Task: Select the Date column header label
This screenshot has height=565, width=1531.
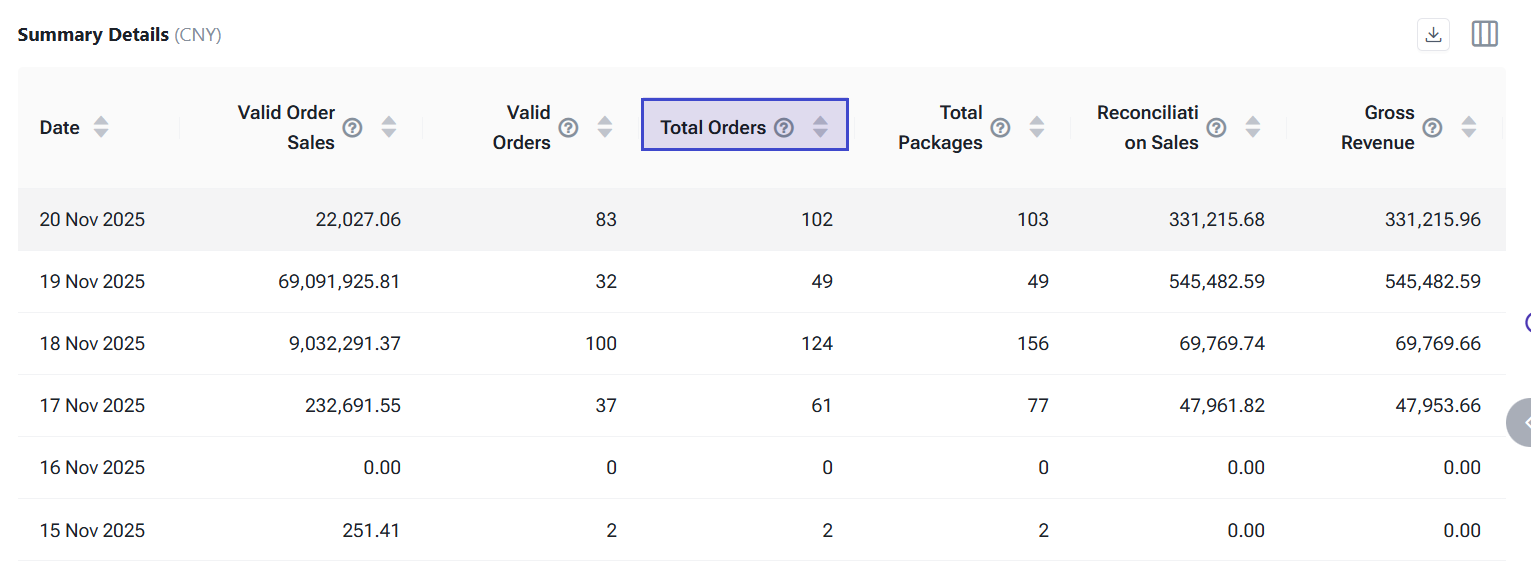Action: [x=60, y=128]
